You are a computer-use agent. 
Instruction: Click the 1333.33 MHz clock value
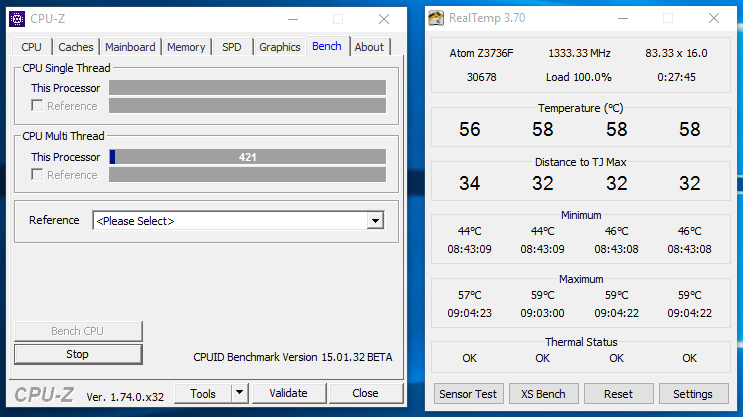click(x=579, y=53)
